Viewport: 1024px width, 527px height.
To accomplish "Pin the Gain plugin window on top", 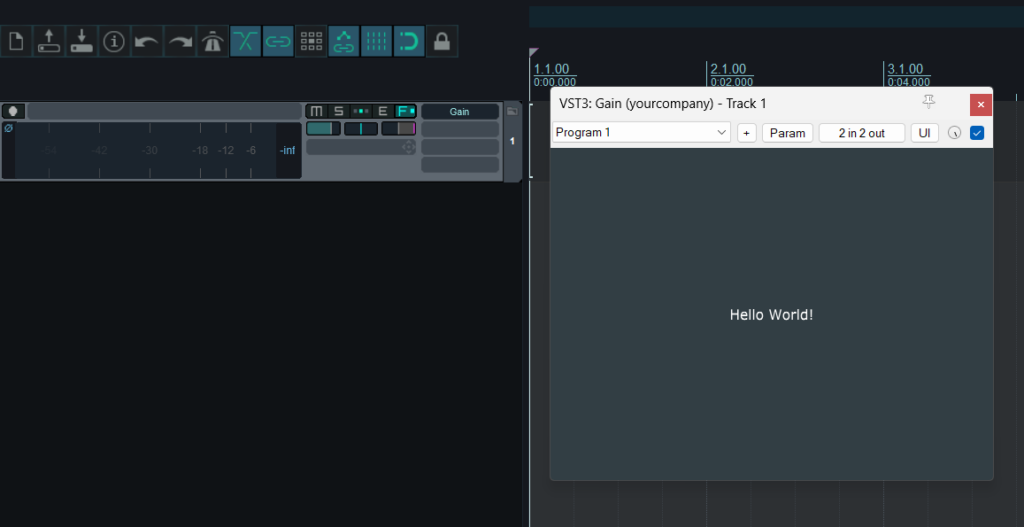I will (x=929, y=102).
